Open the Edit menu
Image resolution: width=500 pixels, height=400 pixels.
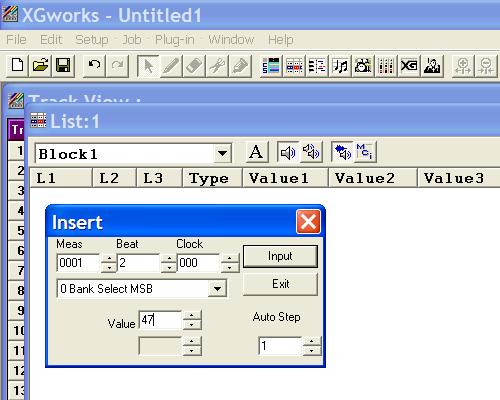click(51, 40)
